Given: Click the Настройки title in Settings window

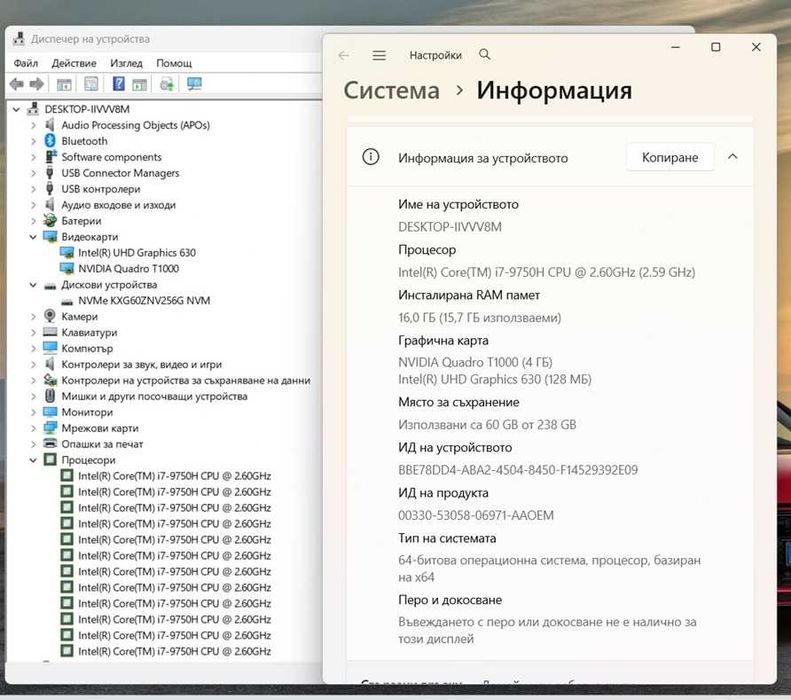Looking at the screenshot, I should 435,55.
